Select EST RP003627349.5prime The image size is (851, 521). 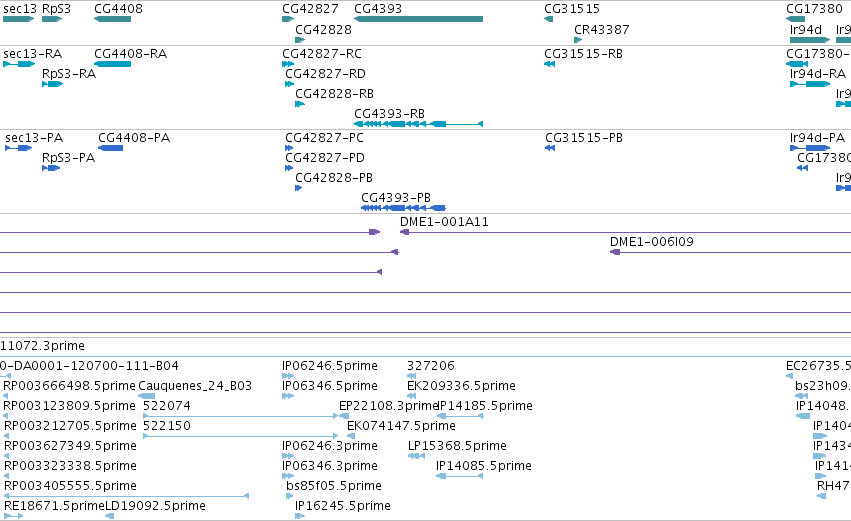click(70, 446)
